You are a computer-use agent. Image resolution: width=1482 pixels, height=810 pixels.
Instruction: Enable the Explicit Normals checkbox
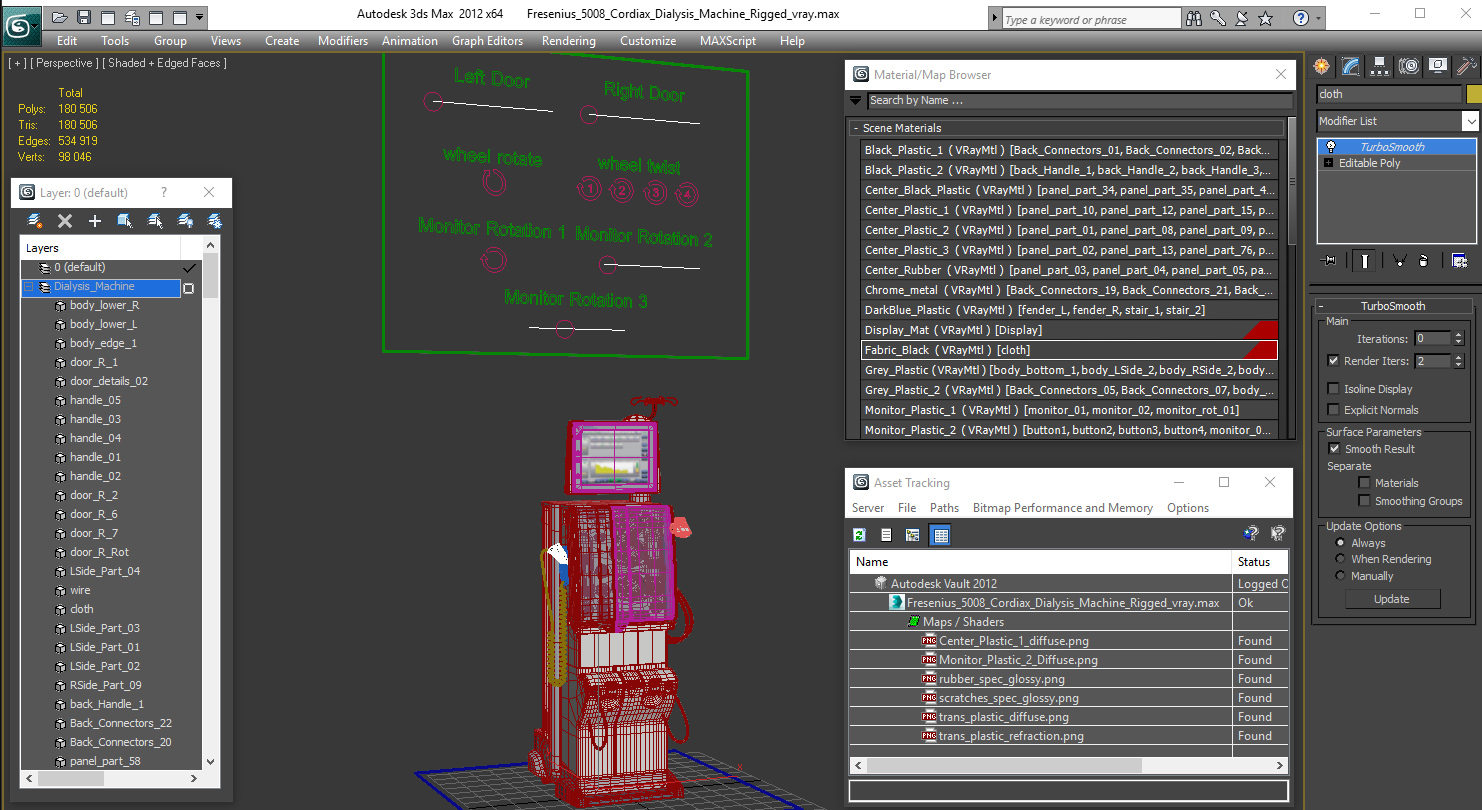click(1333, 410)
